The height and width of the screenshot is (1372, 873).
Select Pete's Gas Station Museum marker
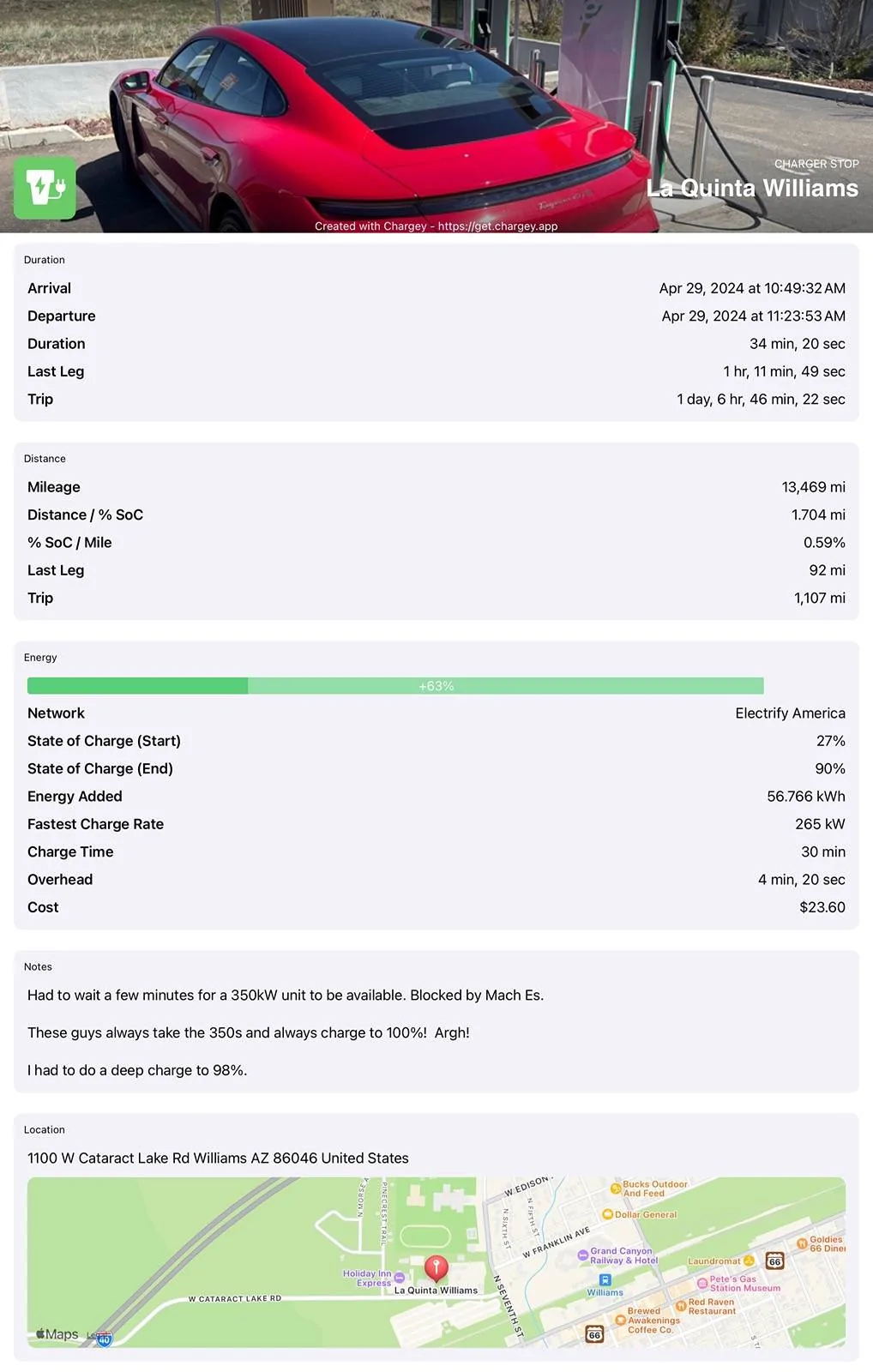(x=702, y=1283)
